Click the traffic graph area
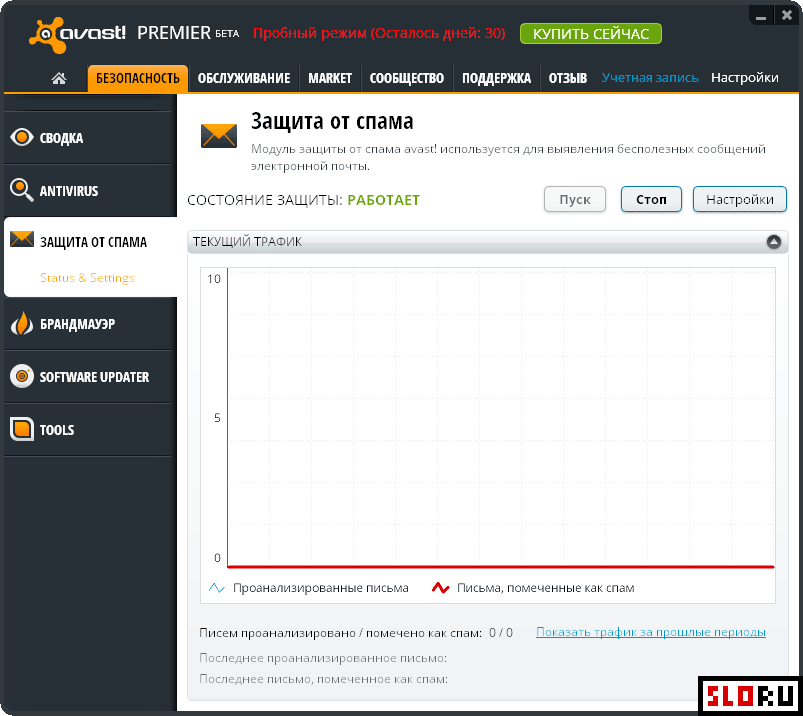This screenshot has height=716, width=803. tap(501, 417)
